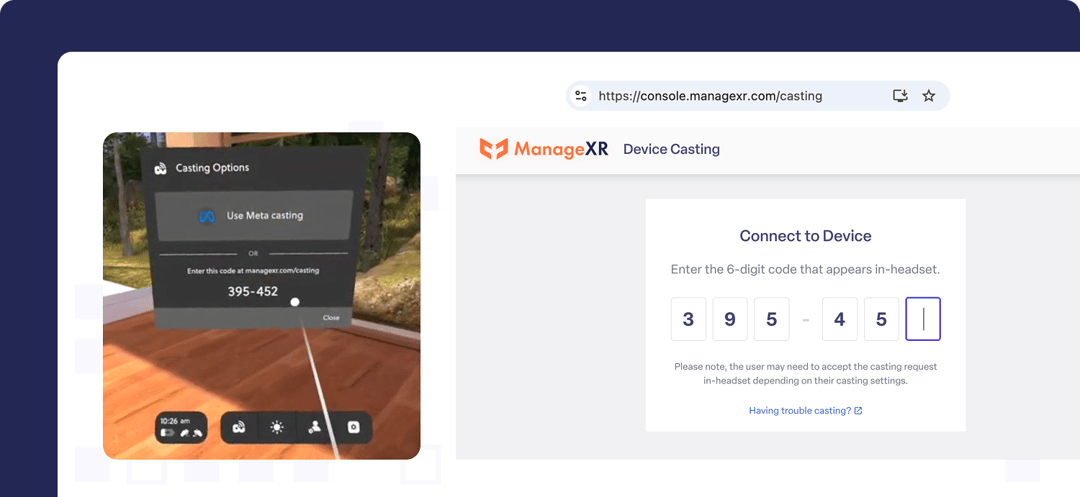The width and height of the screenshot is (1080, 497).
Task: Open the settings gear icon in headset toolbar
Action: click(x=353, y=427)
